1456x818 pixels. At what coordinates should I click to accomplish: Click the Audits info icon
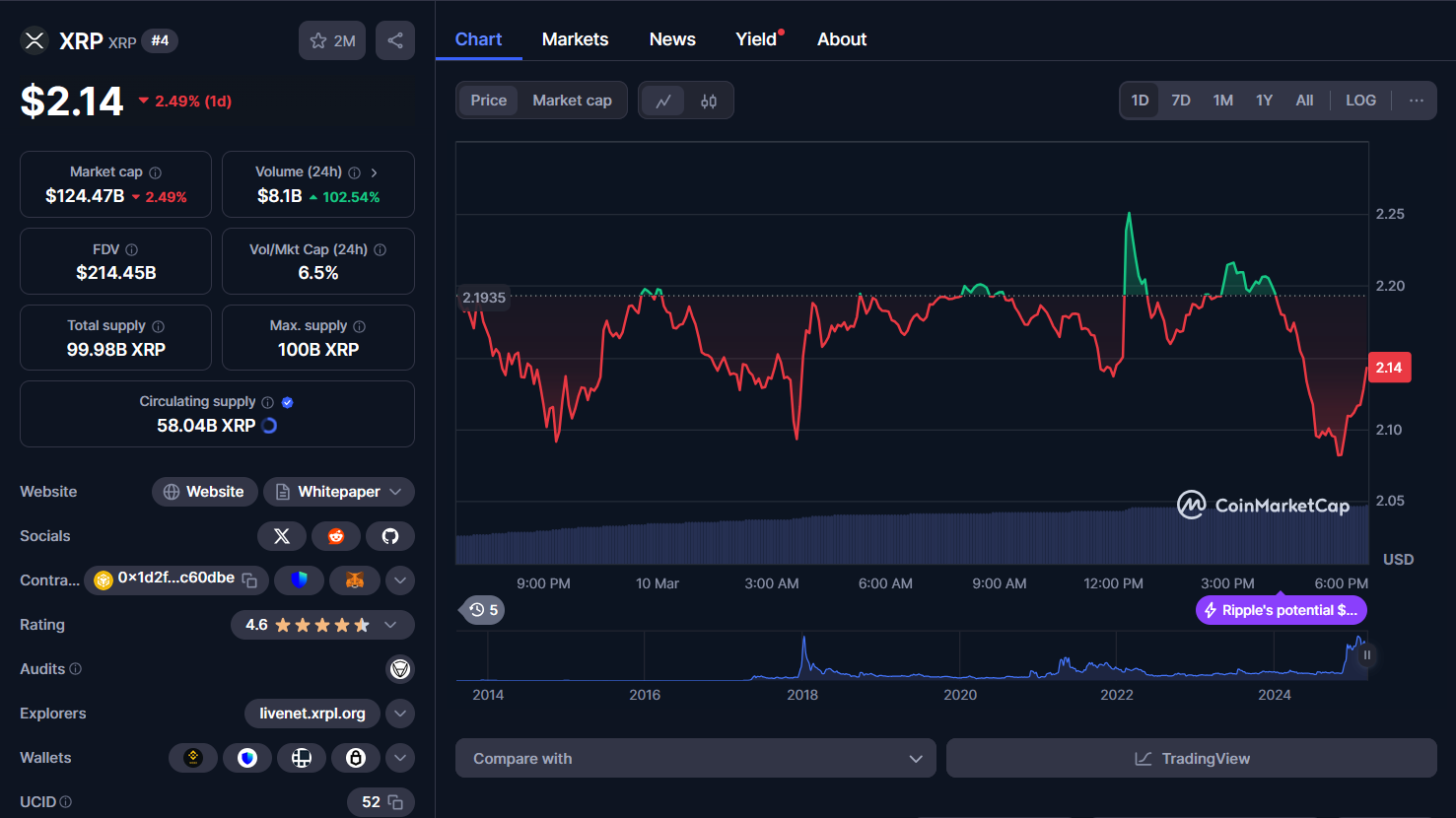(x=76, y=669)
